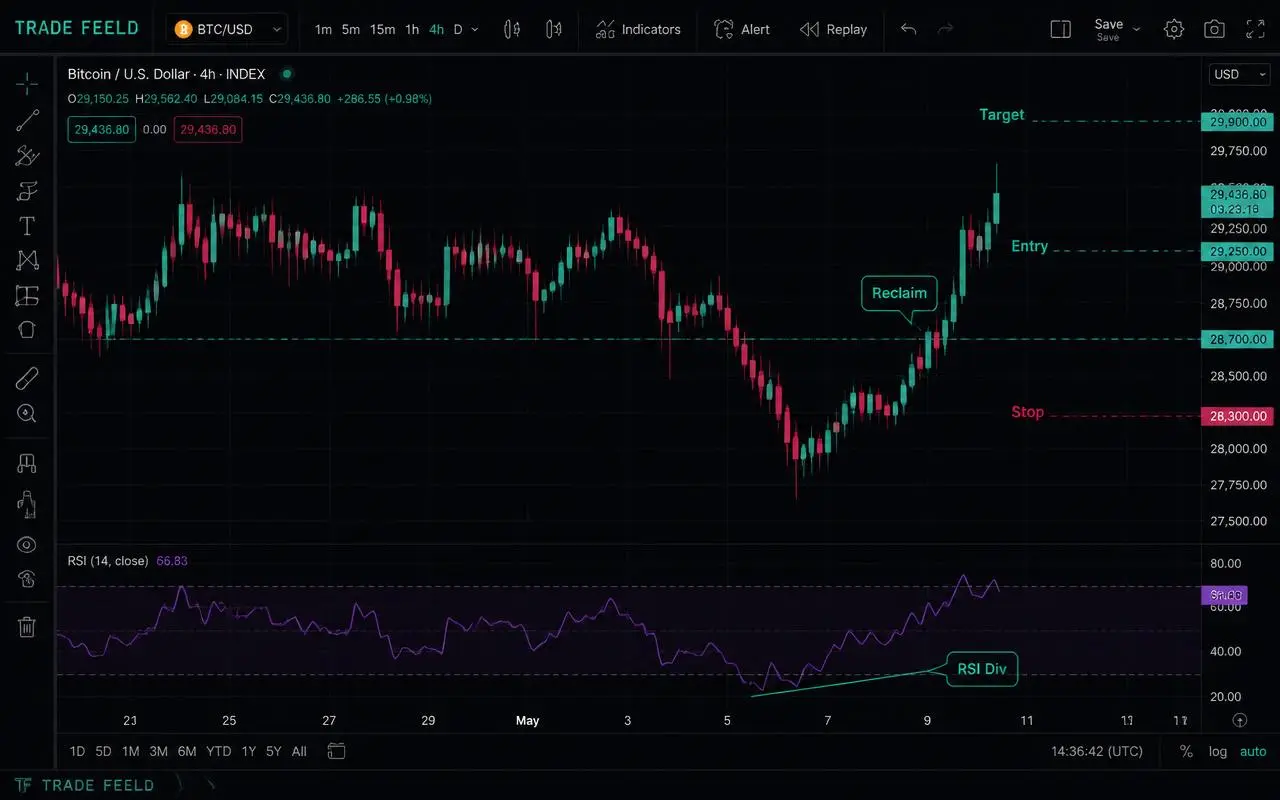Select the crosshair cursor tool

pyautogui.click(x=27, y=83)
